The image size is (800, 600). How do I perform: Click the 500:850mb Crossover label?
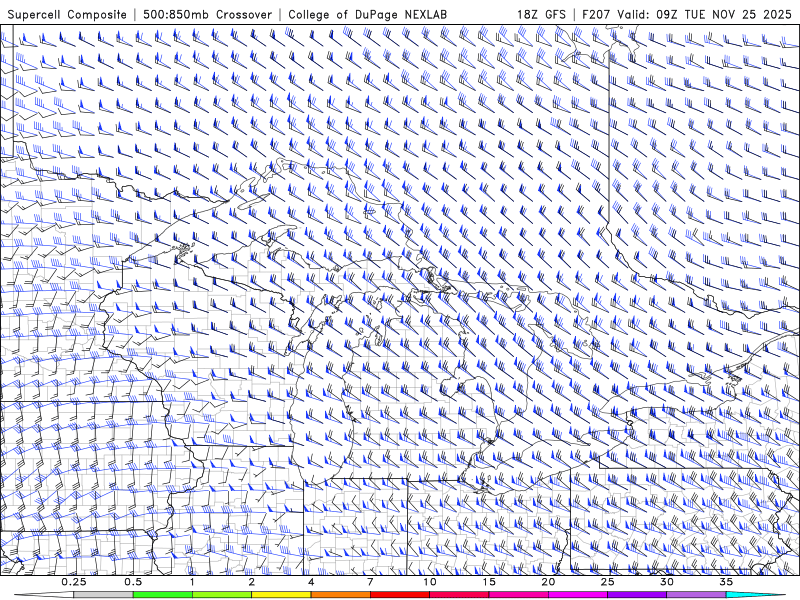(208, 14)
